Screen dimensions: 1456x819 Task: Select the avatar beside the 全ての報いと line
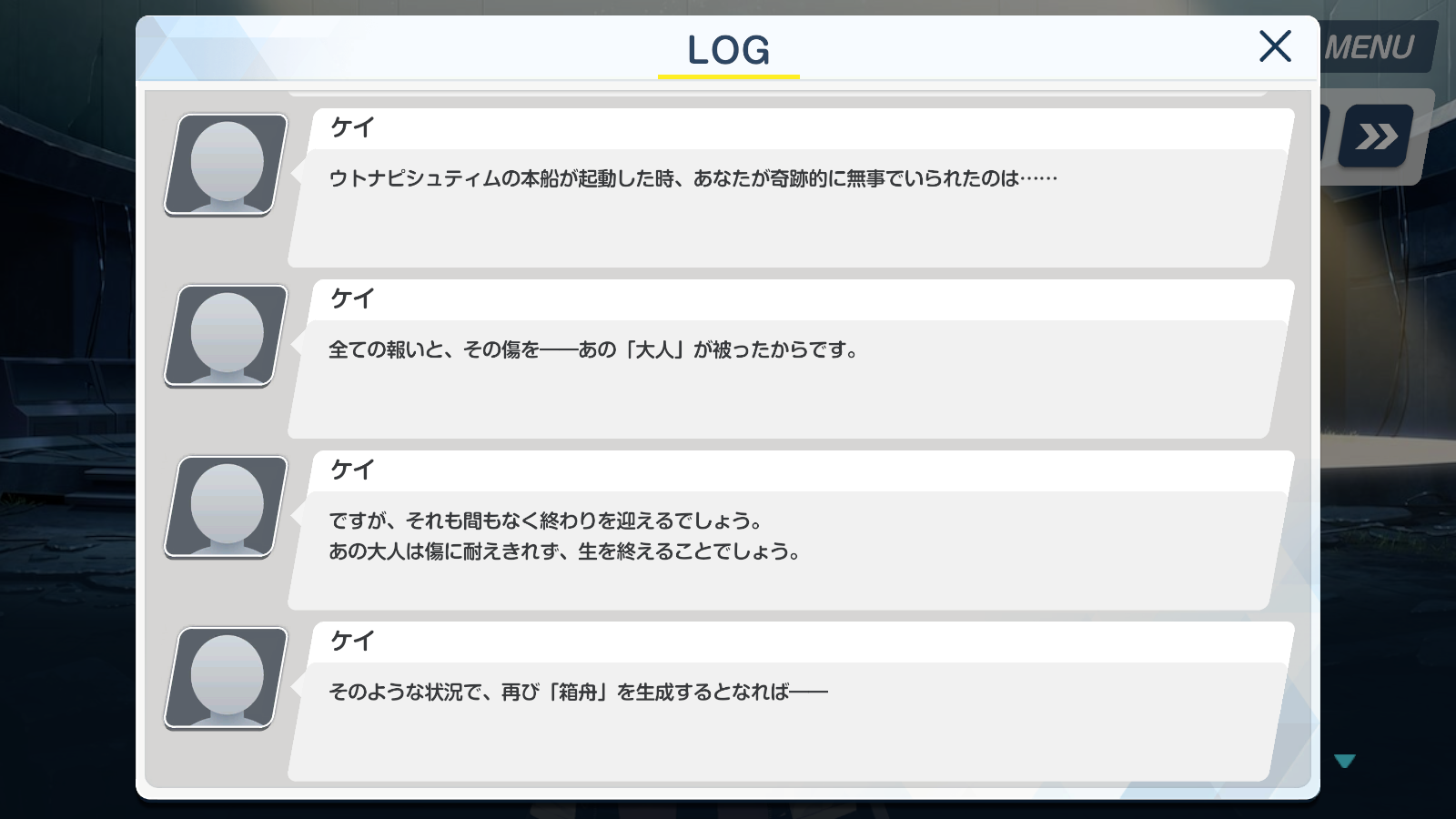[x=227, y=336]
